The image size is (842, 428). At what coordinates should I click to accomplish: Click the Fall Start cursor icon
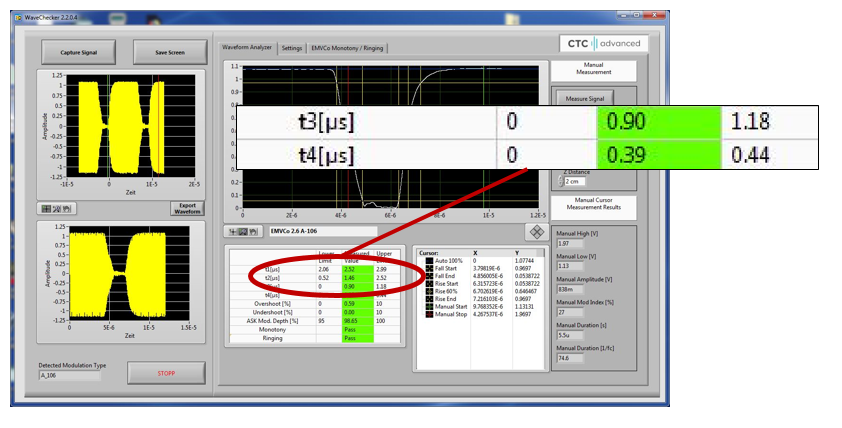[x=429, y=269]
